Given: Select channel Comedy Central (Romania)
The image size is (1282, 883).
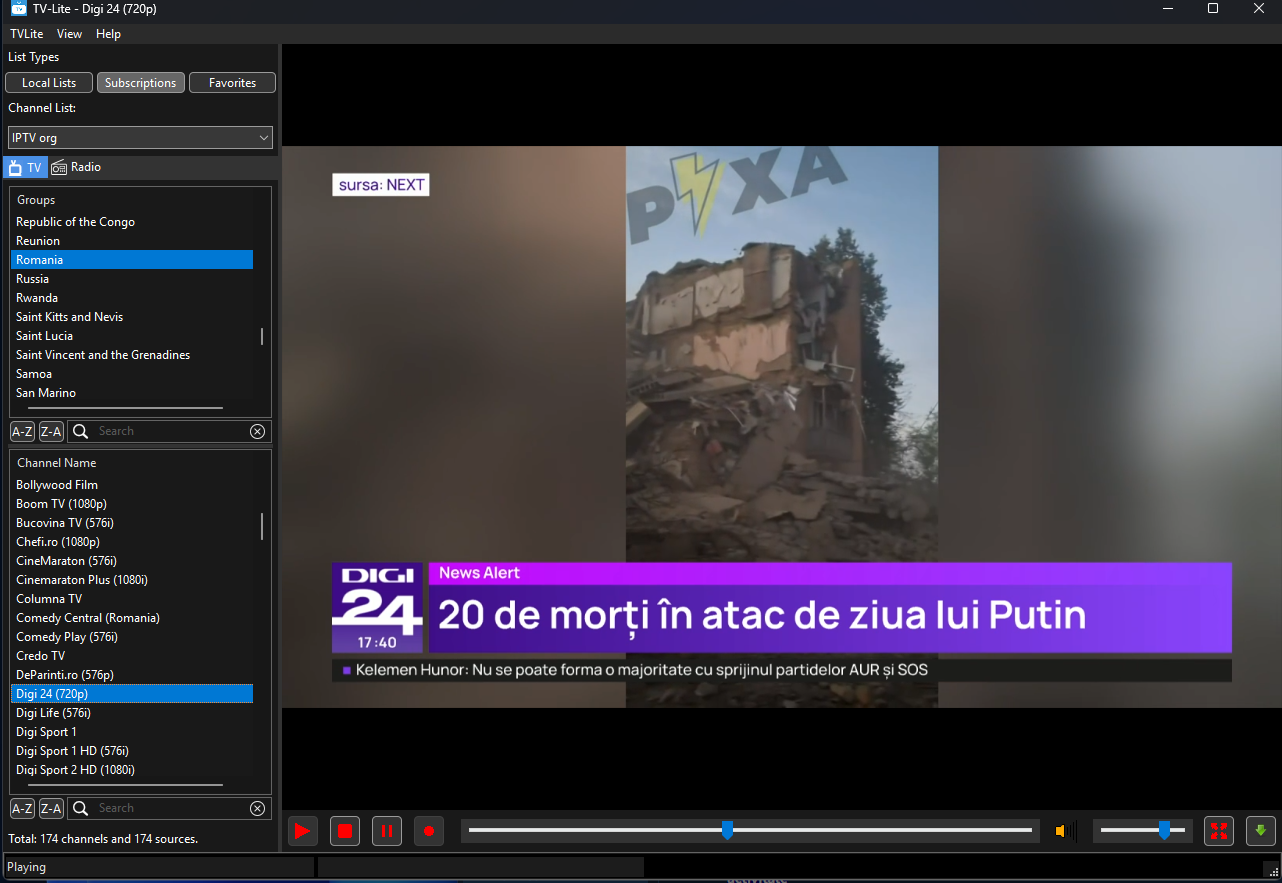Looking at the screenshot, I should point(132,618).
